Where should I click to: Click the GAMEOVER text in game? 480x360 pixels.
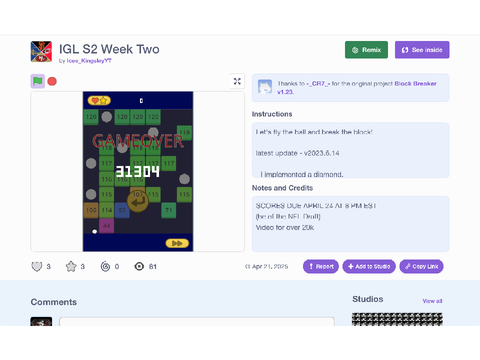(138, 141)
